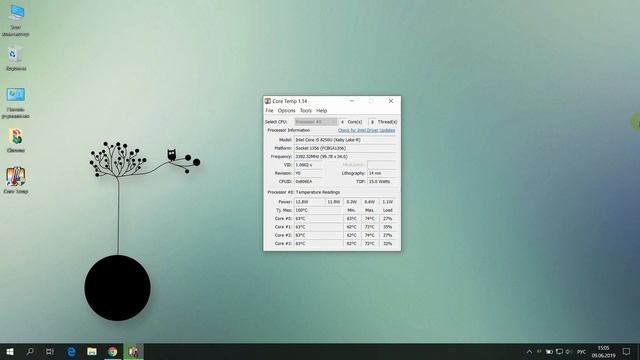Launch Microsoft Edge from the taskbar
This screenshot has height=360, width=640.
point(71,351)
